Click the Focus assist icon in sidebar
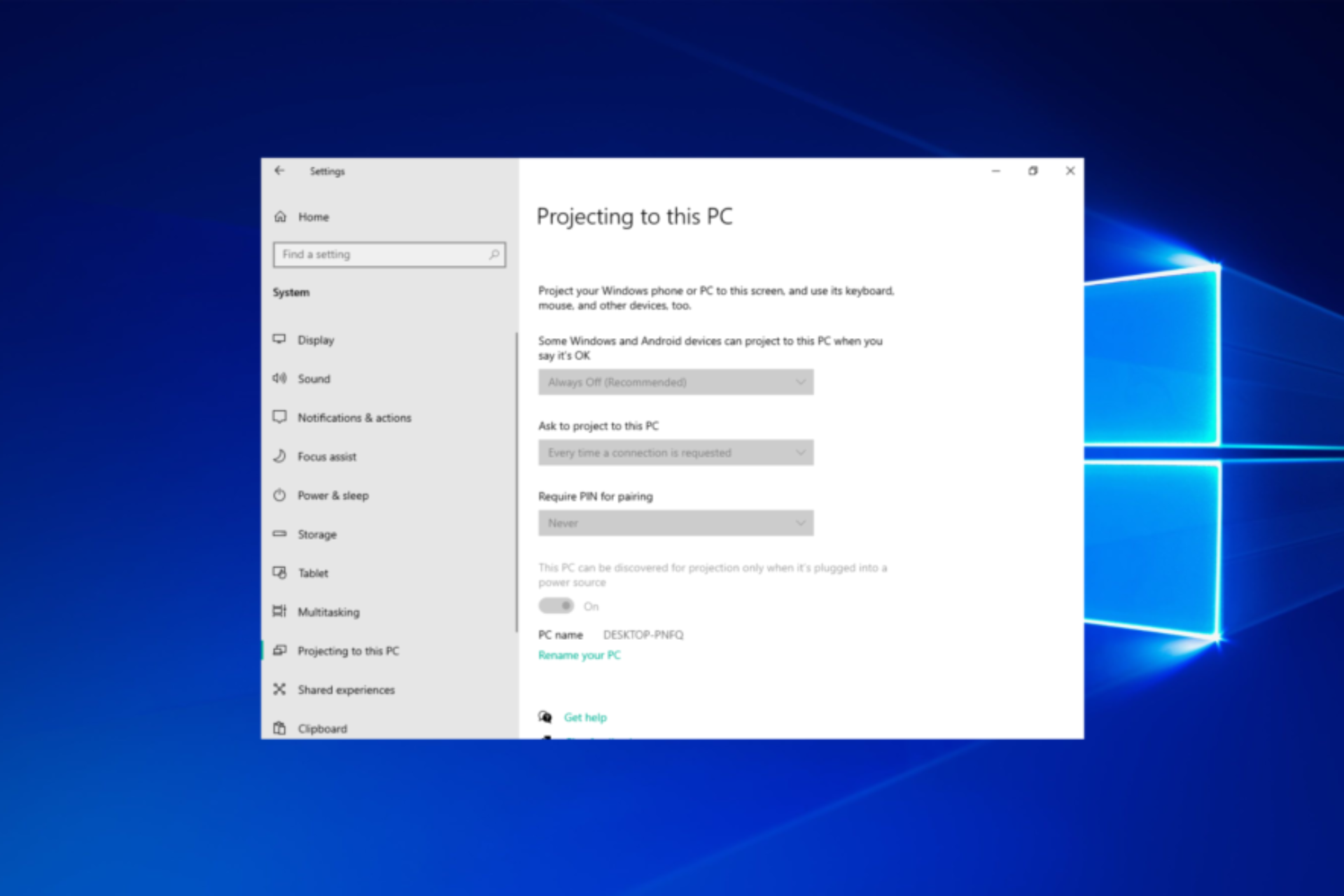The width and height of the screenshot is (1344, 896). [x=282, y=455]
